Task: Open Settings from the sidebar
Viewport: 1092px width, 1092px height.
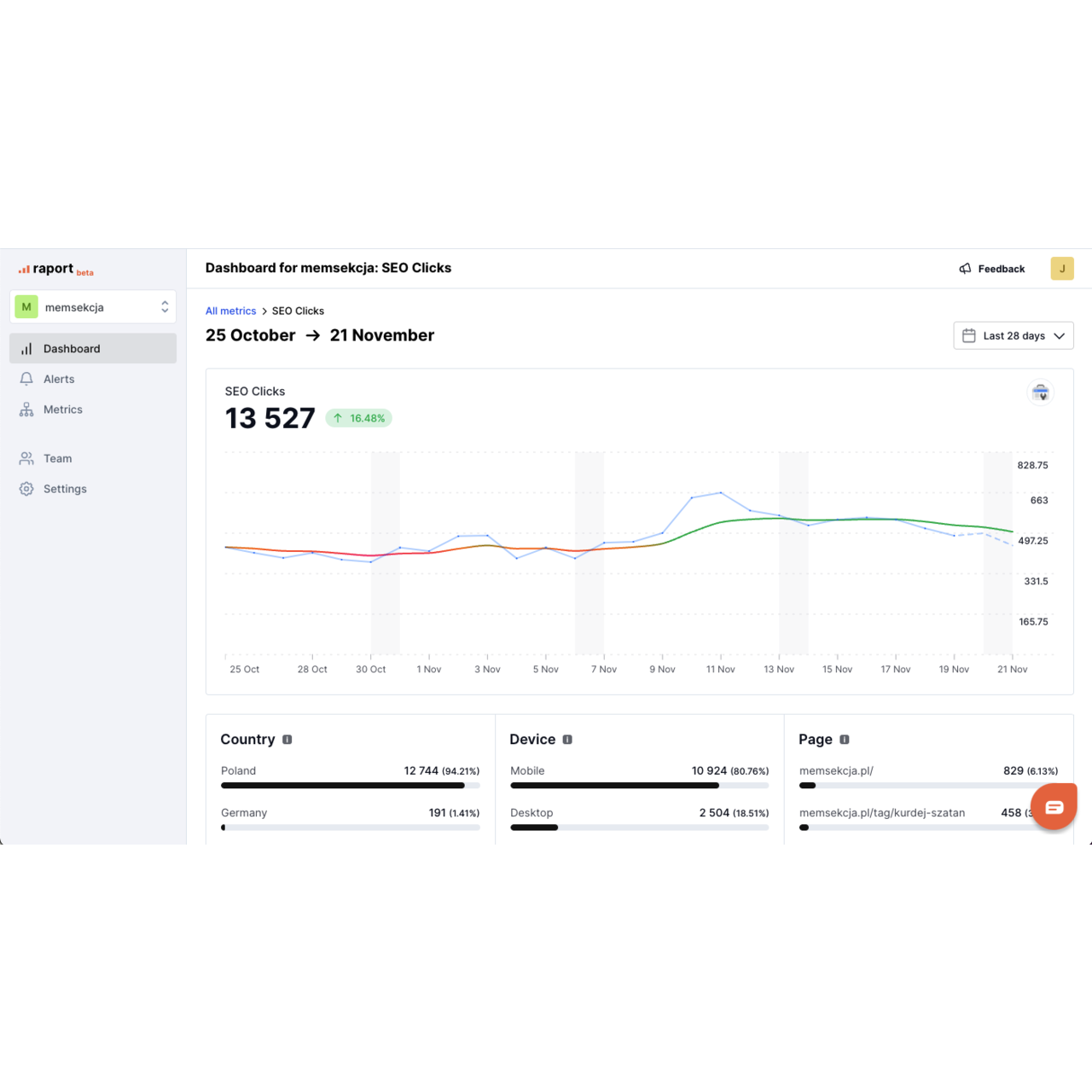Action: coord(65,490)
